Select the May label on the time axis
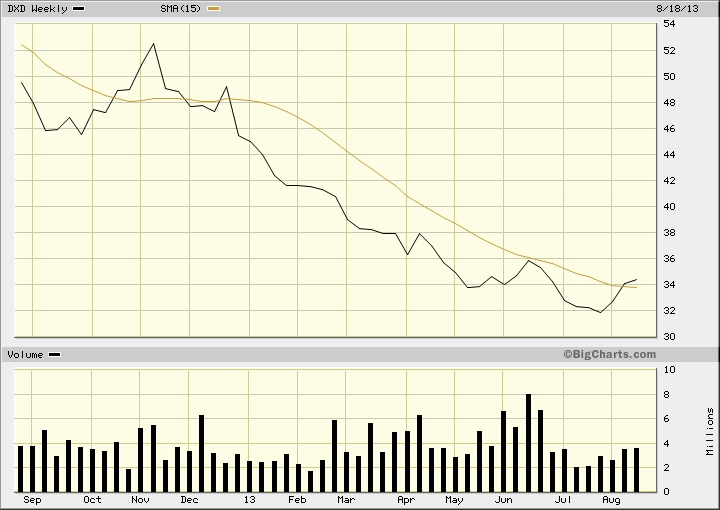The height and width of the screenshot is (510, 720). 454,500
